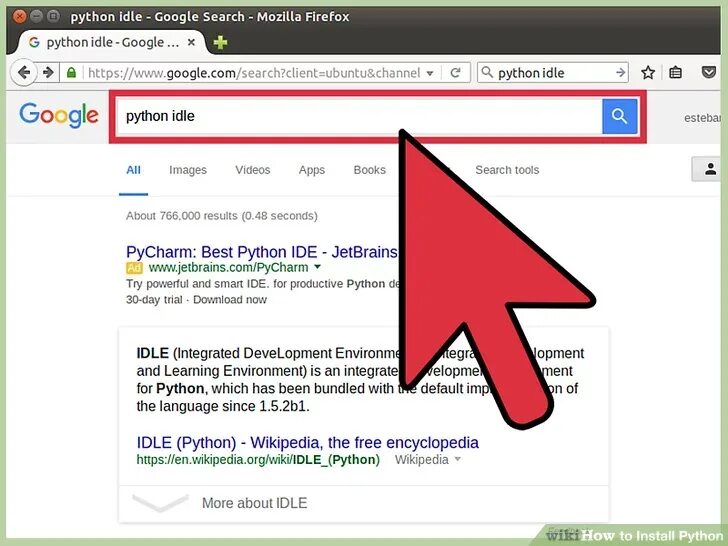The image size is (728, 546).
Task: Switch to the Videos results tab
Action: pos(253,170)
